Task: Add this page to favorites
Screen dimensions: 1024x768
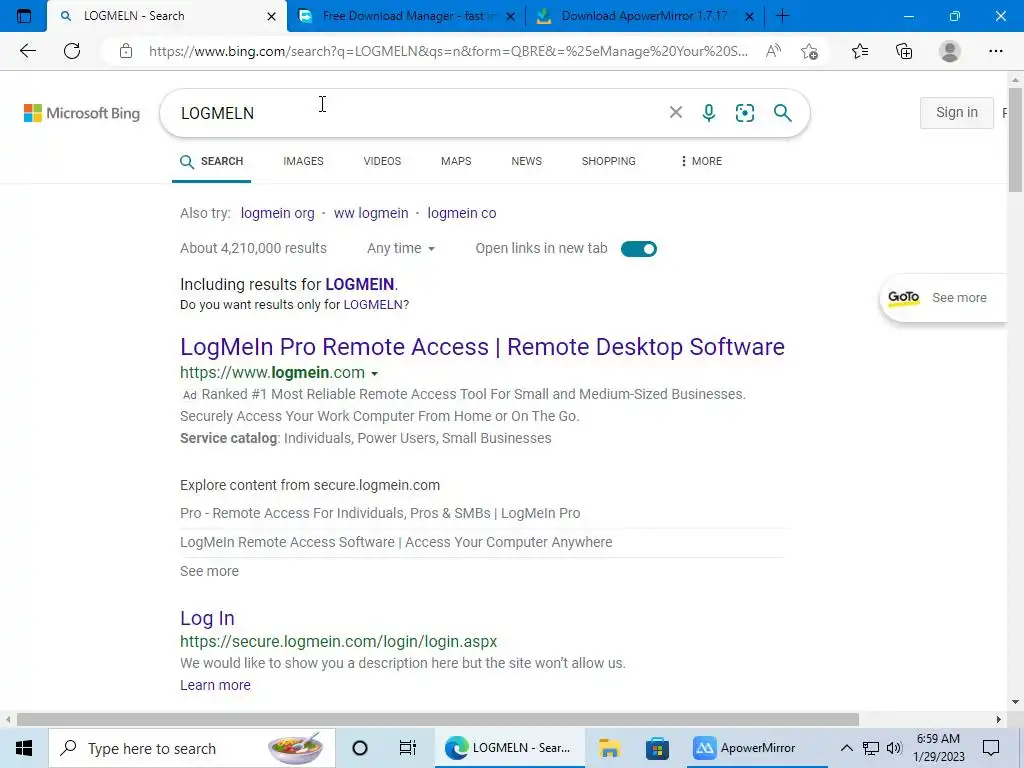Action: click(809, 51)
